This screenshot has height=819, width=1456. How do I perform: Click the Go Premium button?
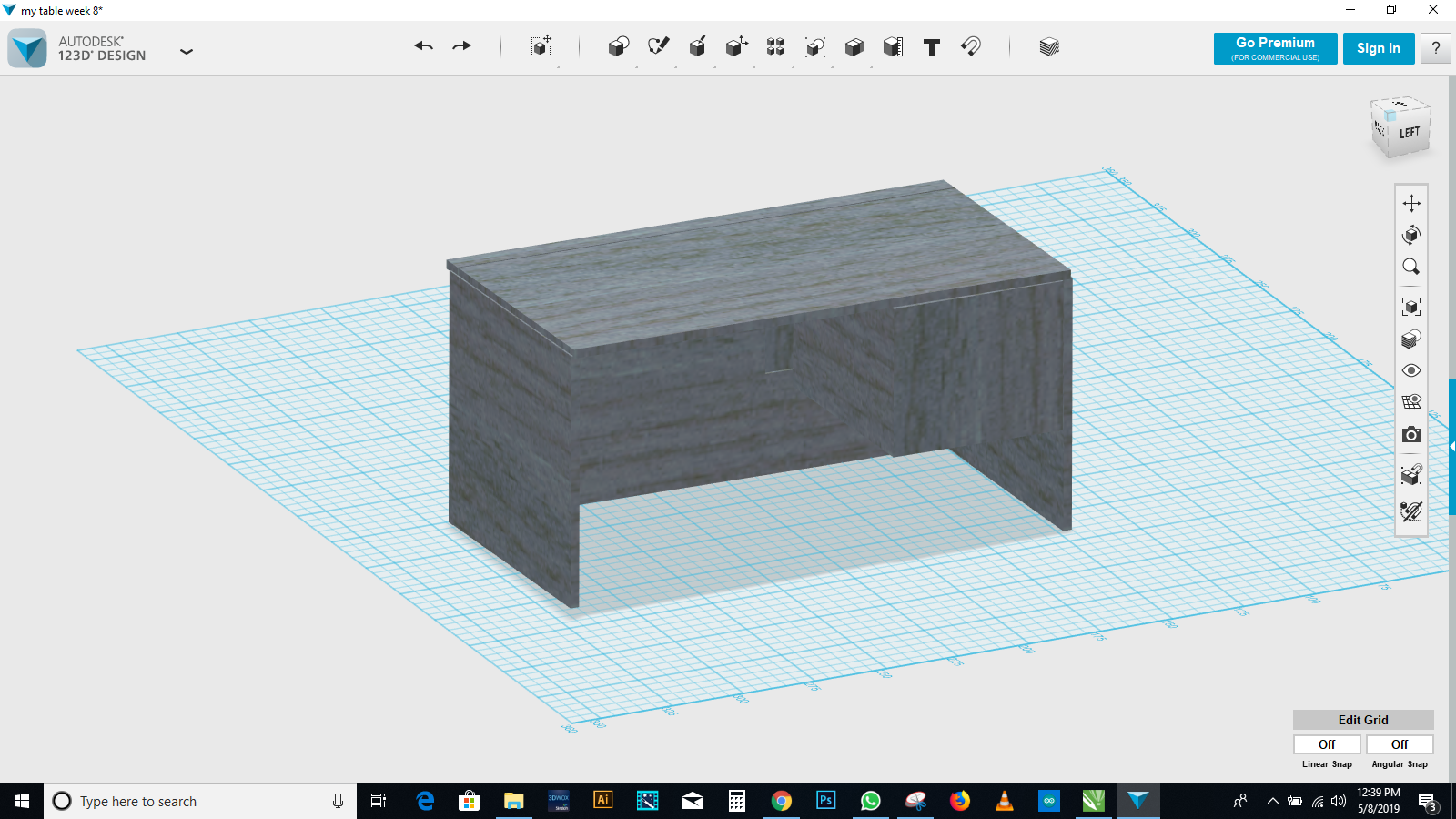1275,48
